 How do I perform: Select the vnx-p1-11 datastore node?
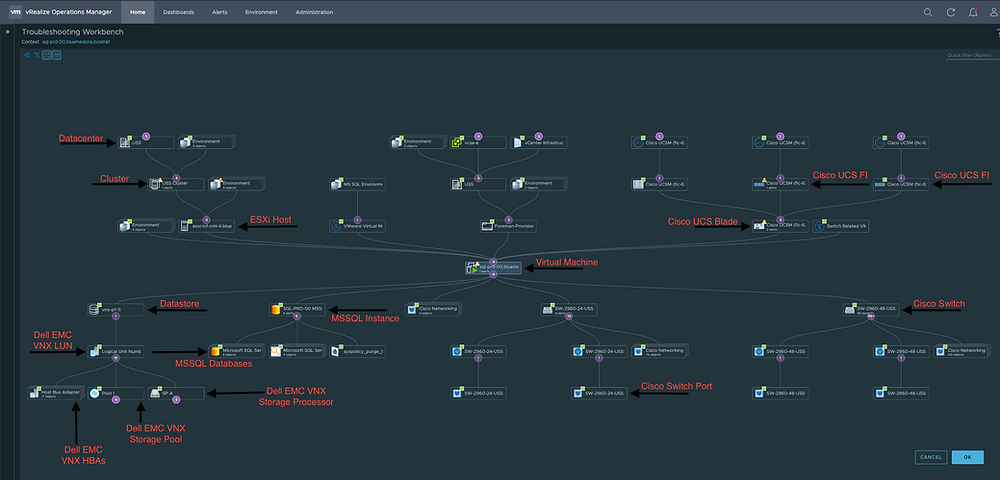point(116,309)
